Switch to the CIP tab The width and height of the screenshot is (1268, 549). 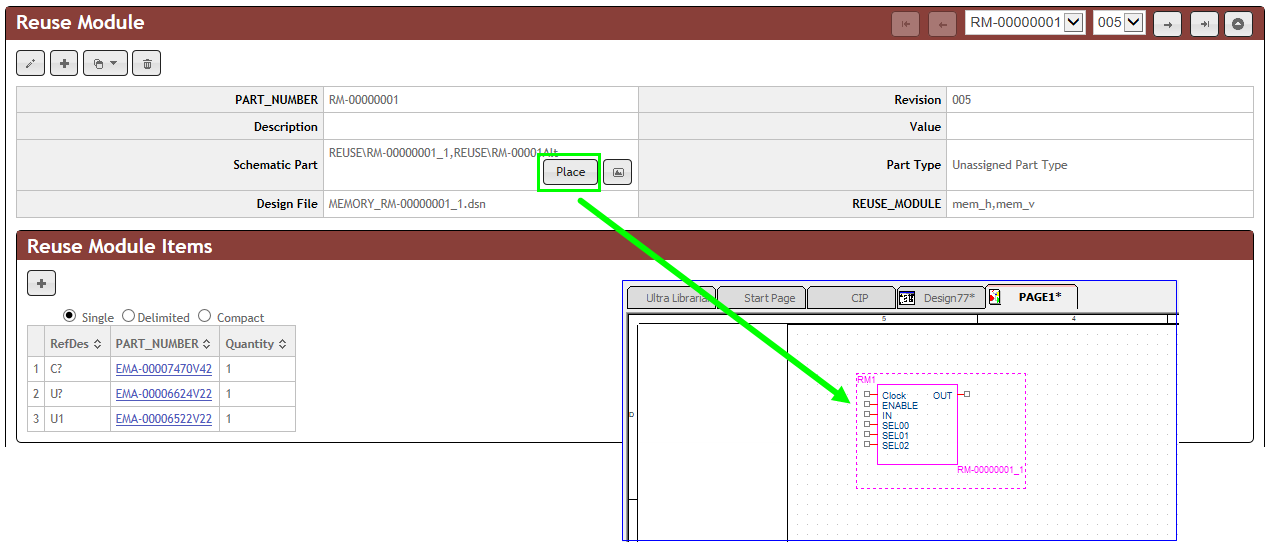click(x=851, y=298)
